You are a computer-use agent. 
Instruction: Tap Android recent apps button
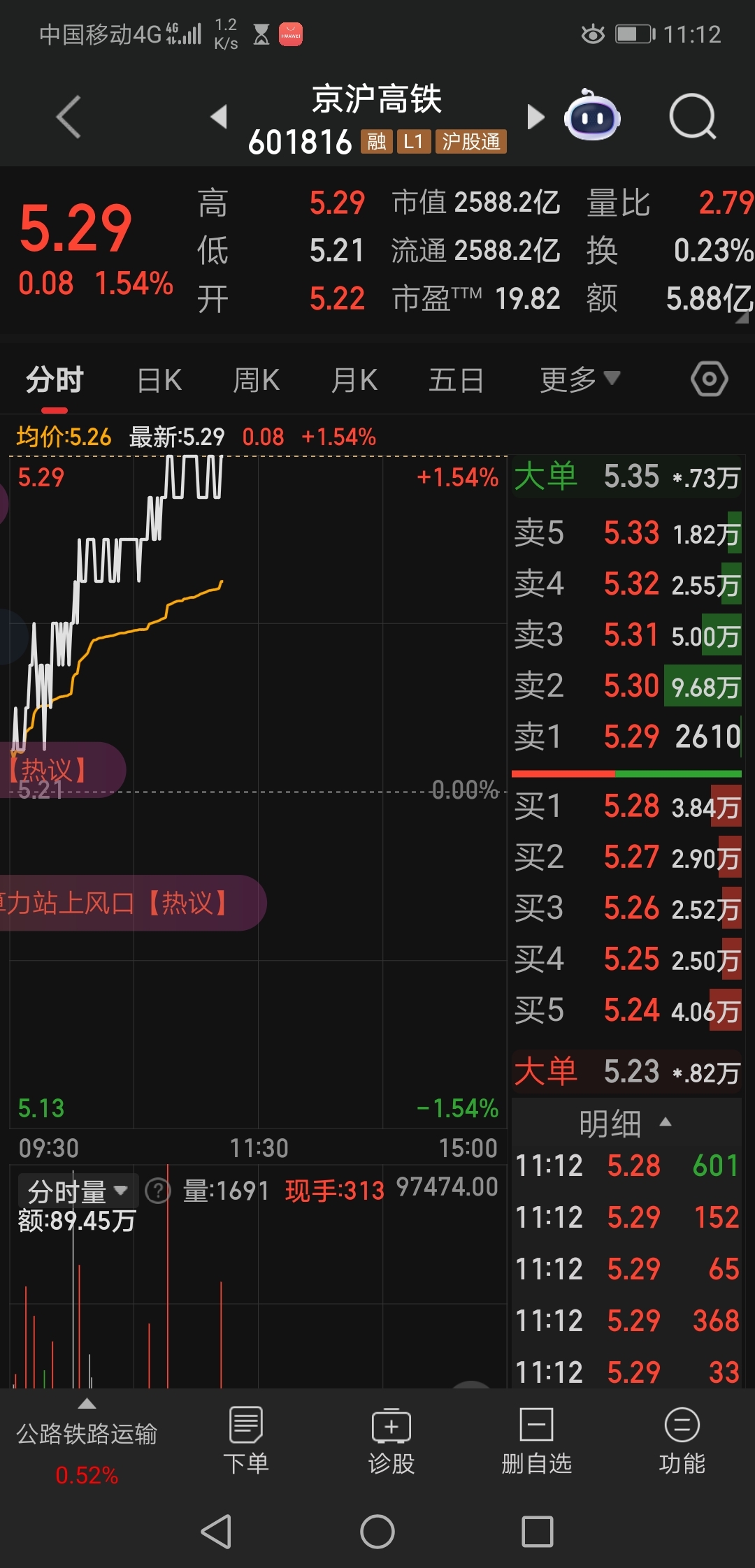pyautogui.click(x=538, y=1532)
